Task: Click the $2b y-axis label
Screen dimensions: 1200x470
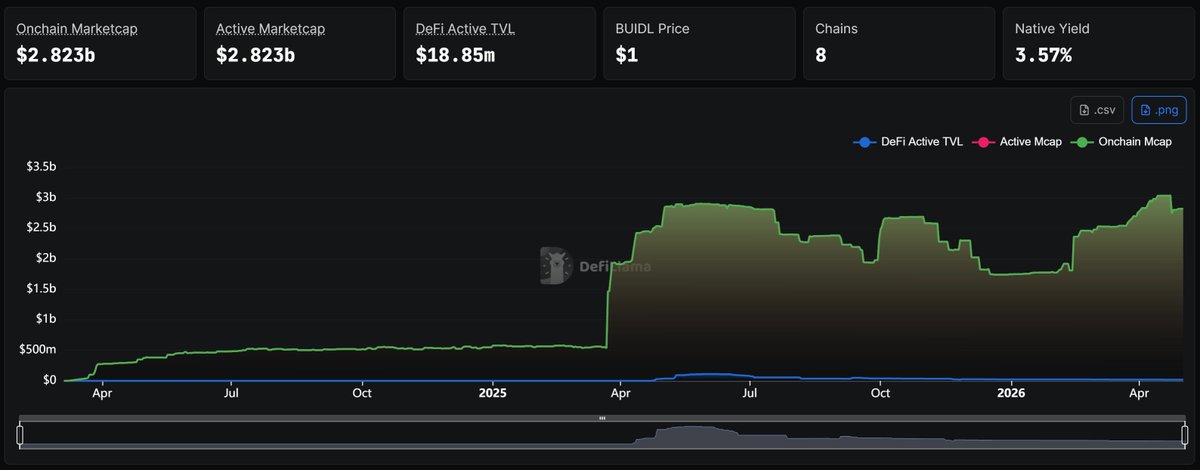Action: [46, 258]
